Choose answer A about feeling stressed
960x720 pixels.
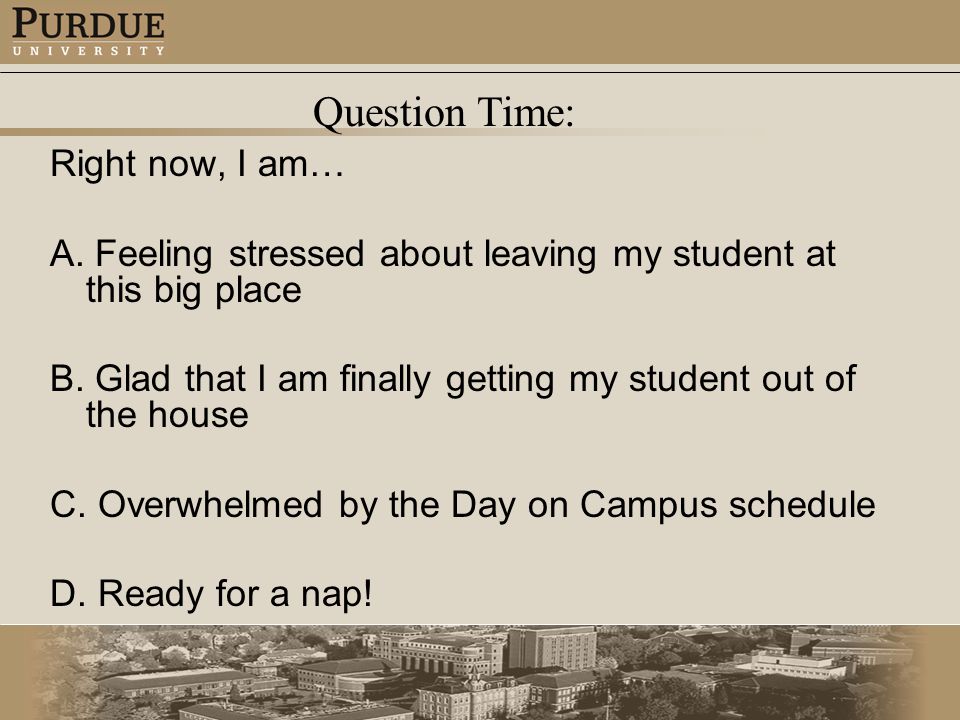click(443, 271)
